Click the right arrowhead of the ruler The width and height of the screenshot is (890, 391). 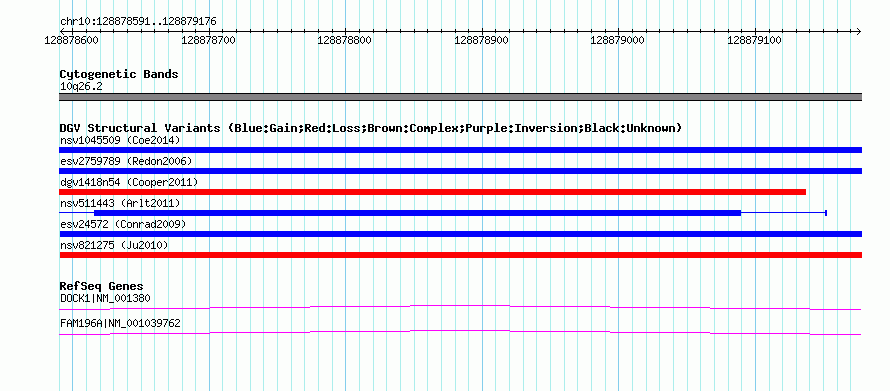(858, 31)
